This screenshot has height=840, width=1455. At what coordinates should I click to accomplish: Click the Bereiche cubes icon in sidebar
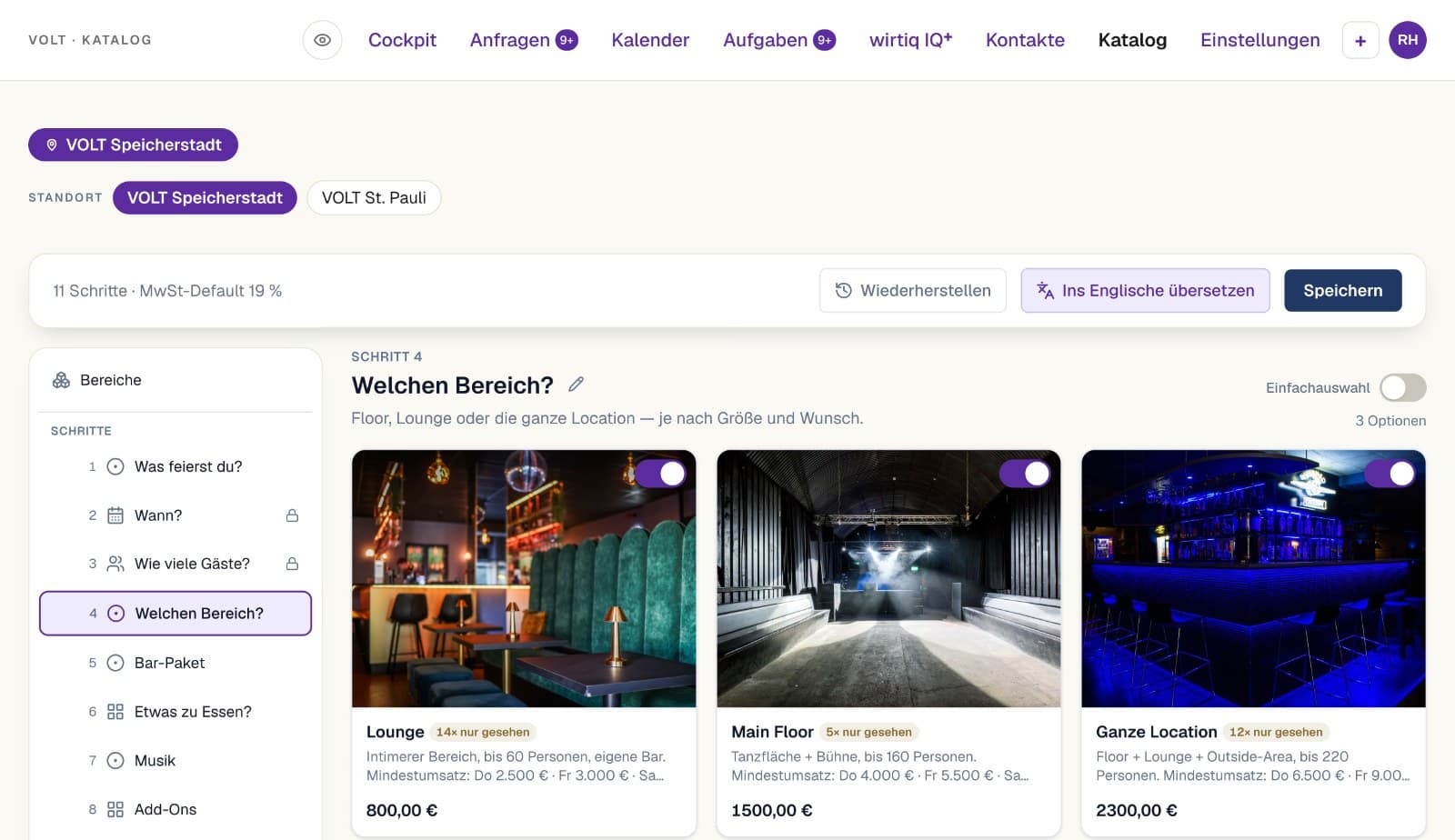(x=61, y=380)
